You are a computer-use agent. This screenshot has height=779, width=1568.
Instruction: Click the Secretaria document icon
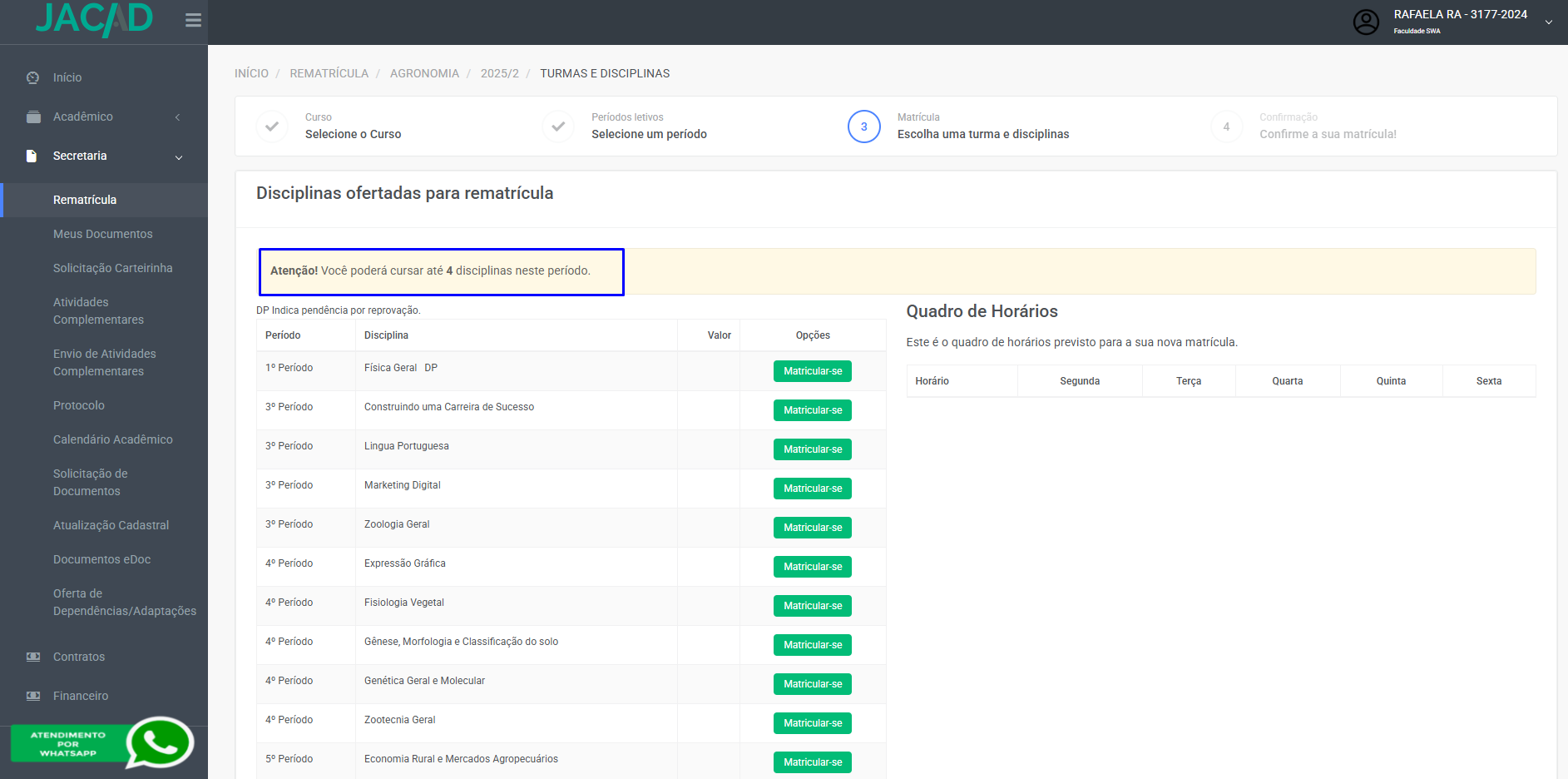[x=32, y=156]
